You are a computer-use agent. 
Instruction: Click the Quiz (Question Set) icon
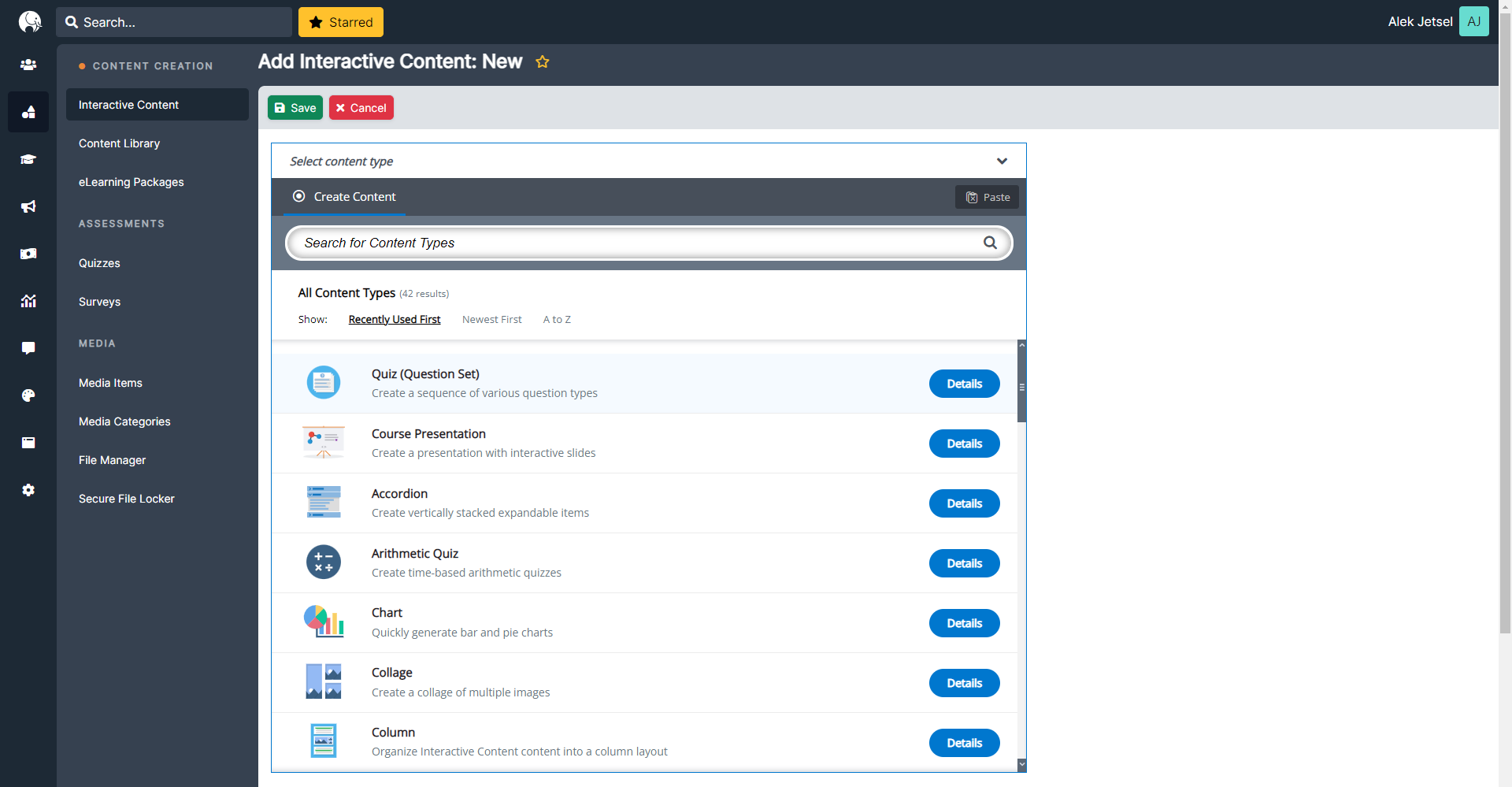[x=324, y=383]
